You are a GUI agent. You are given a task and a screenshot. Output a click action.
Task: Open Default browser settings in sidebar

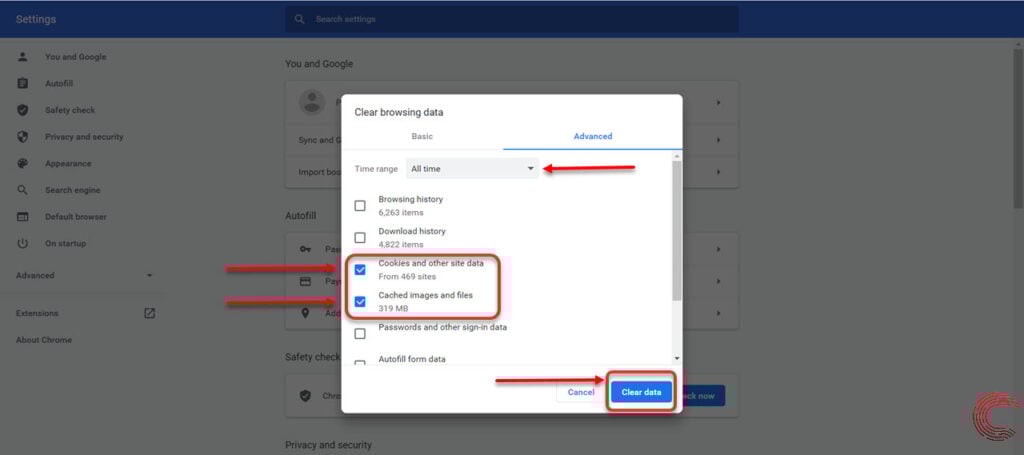[76, 217]
